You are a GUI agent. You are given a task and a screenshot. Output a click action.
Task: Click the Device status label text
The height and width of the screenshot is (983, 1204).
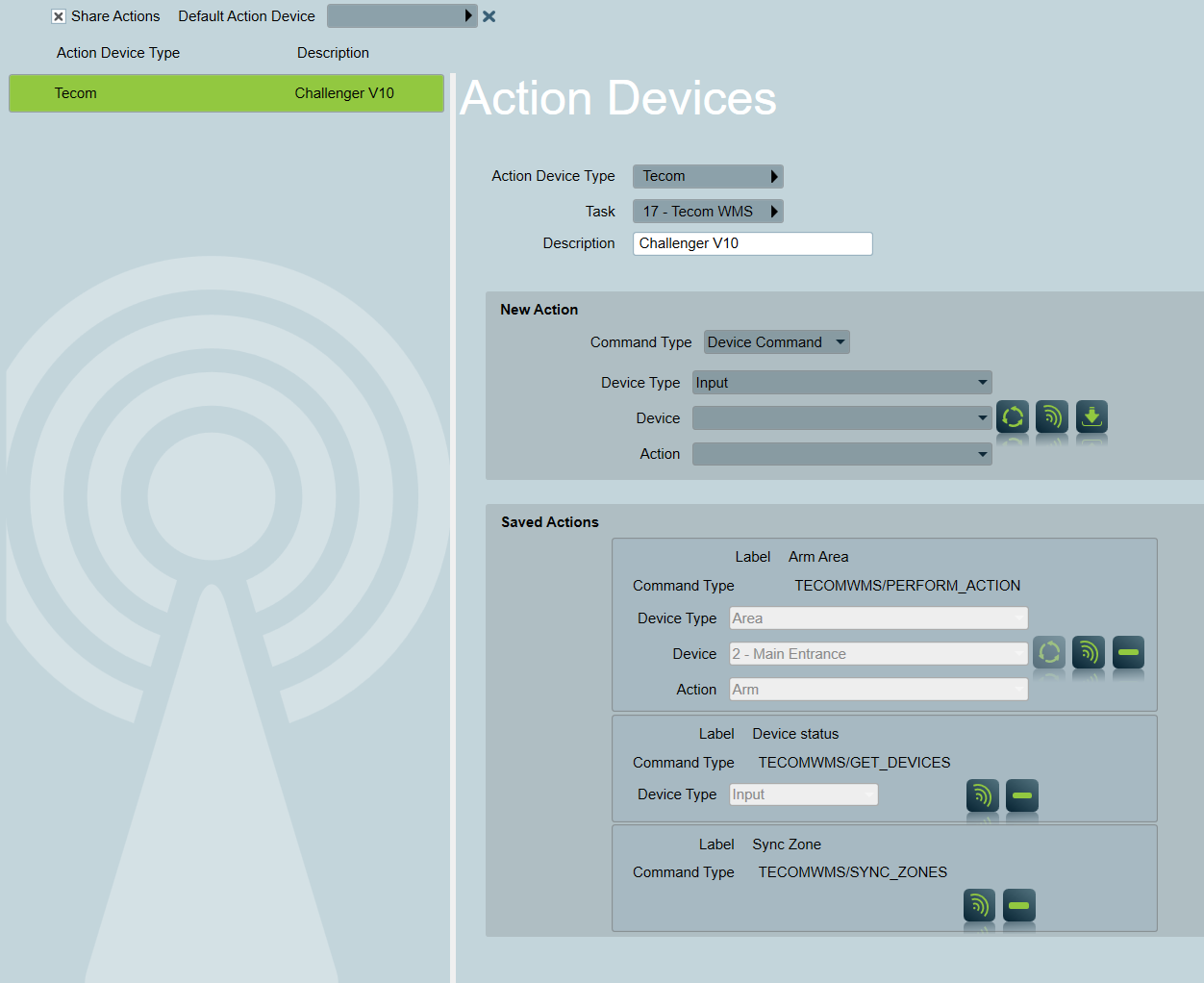[x=795, y=734]
